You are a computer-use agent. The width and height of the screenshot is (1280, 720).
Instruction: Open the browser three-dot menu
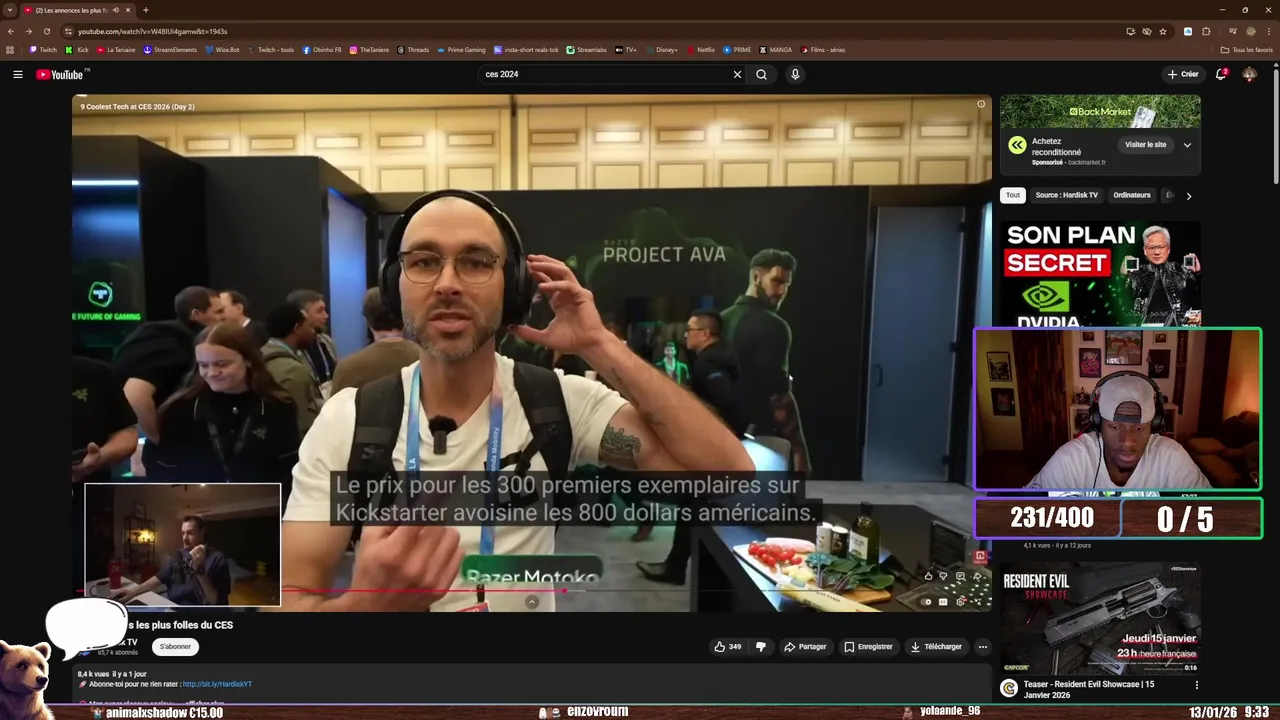[x=1269, y=31]
